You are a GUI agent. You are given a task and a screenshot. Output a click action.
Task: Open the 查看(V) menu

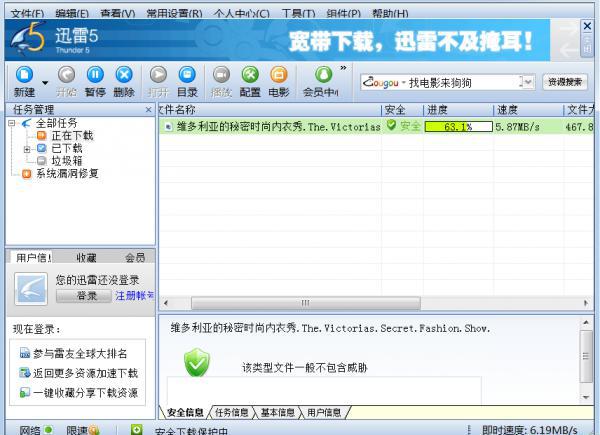click(117, 14)
